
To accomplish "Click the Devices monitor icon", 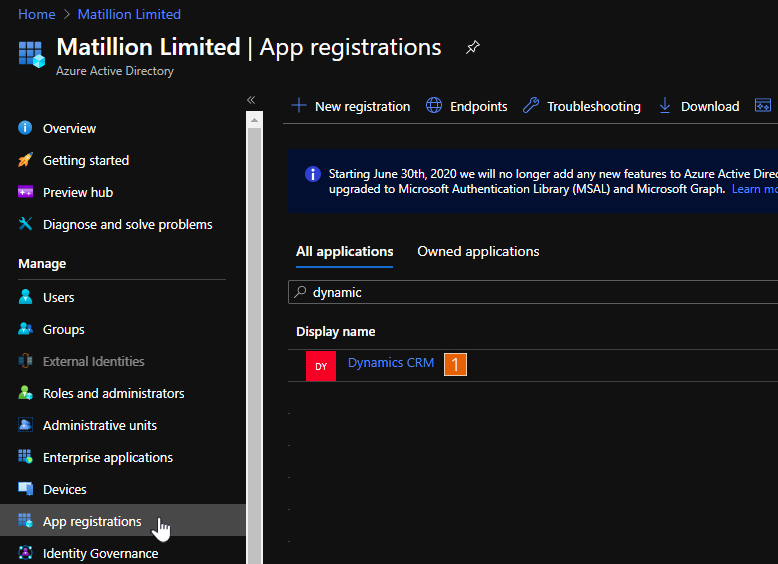I will [x=25, y=489].
